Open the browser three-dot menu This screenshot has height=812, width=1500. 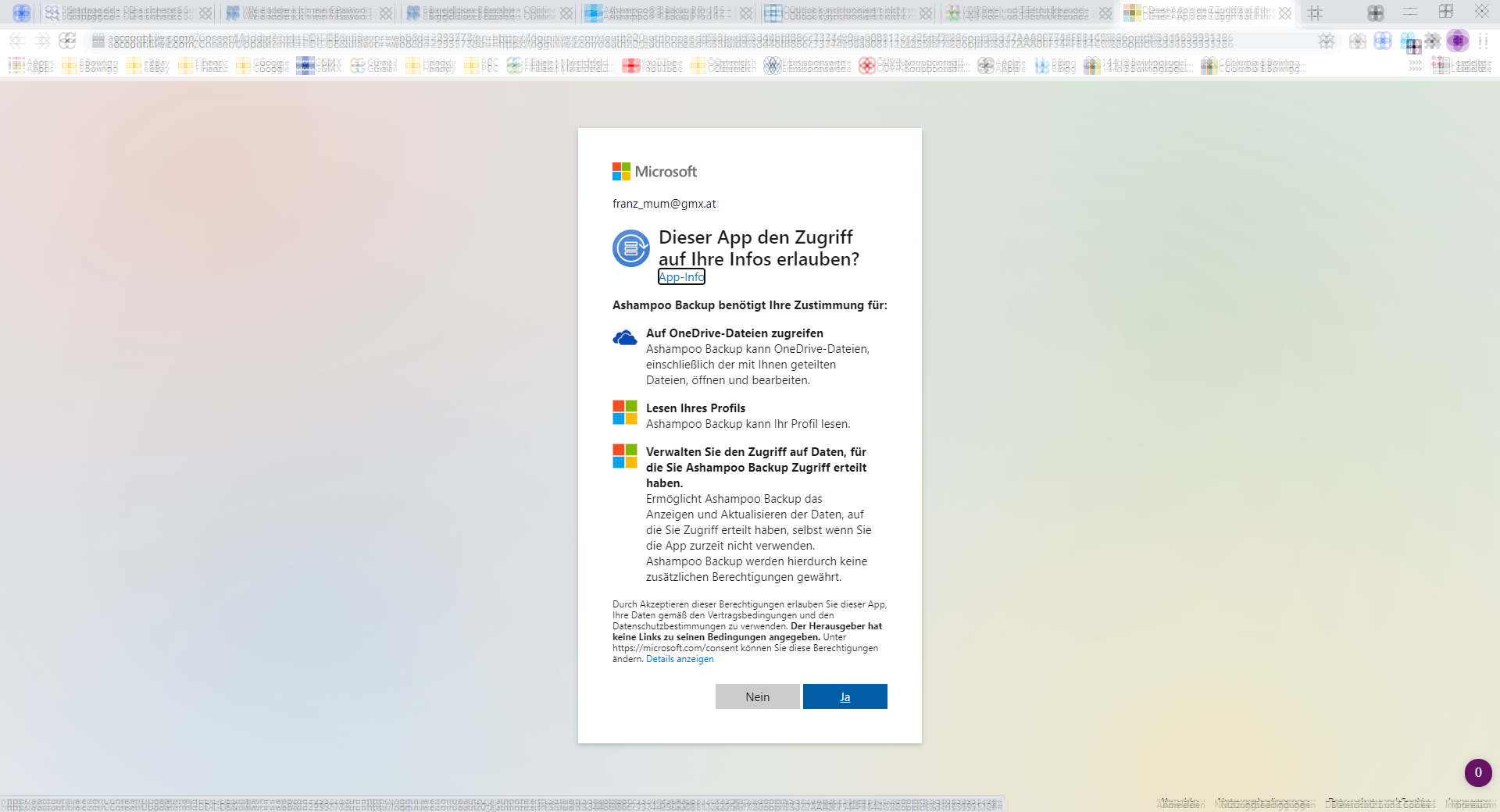1483,41
